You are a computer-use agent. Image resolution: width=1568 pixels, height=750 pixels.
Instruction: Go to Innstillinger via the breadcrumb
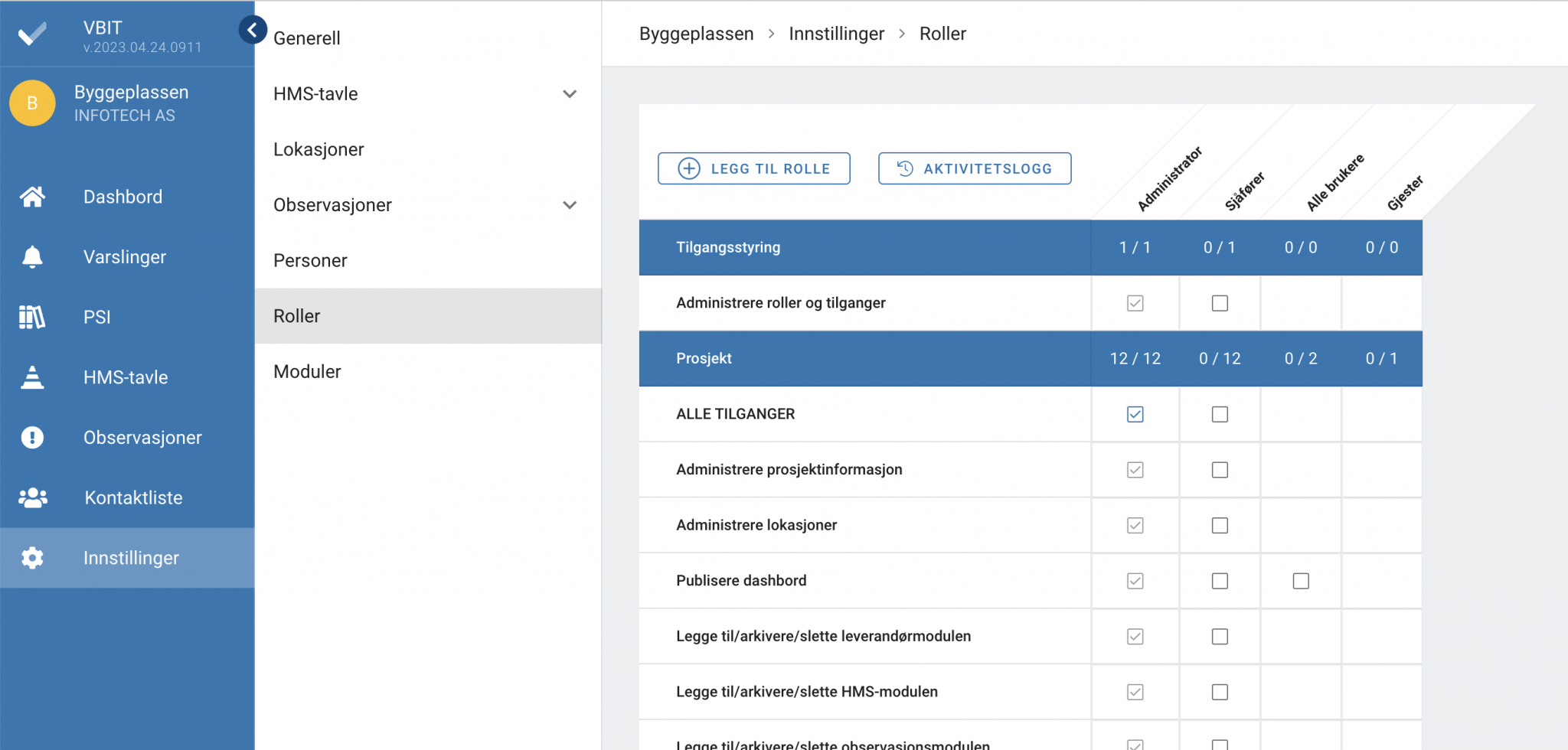coord(836,34)
